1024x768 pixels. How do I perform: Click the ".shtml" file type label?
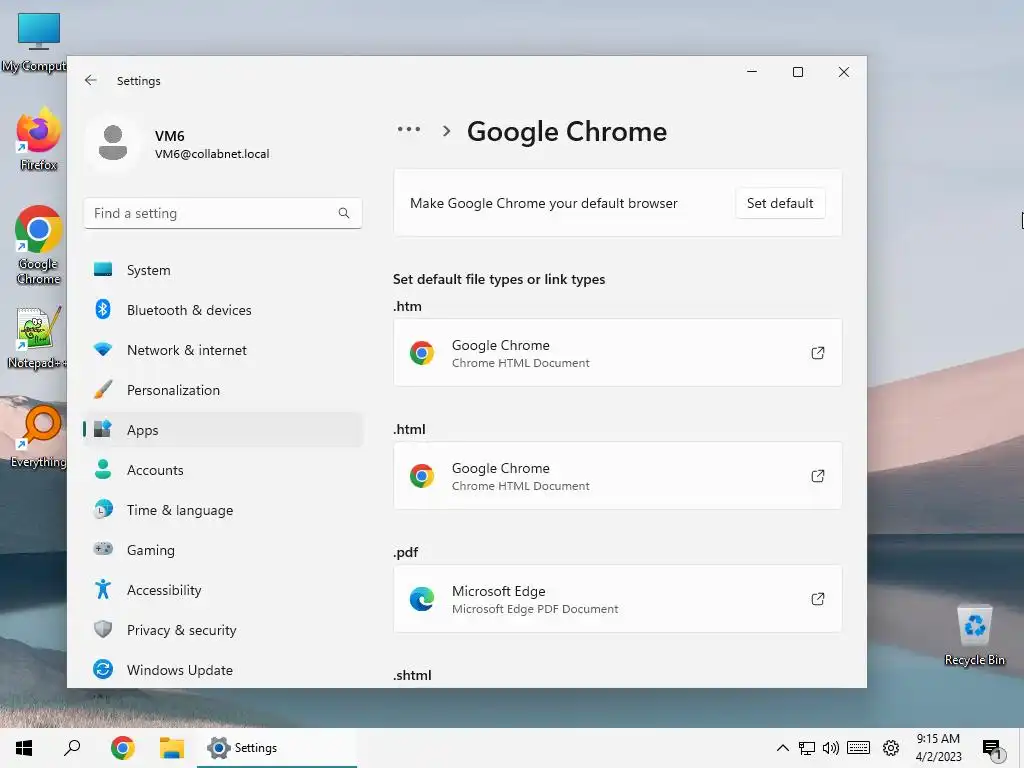(x=412, y=675)
